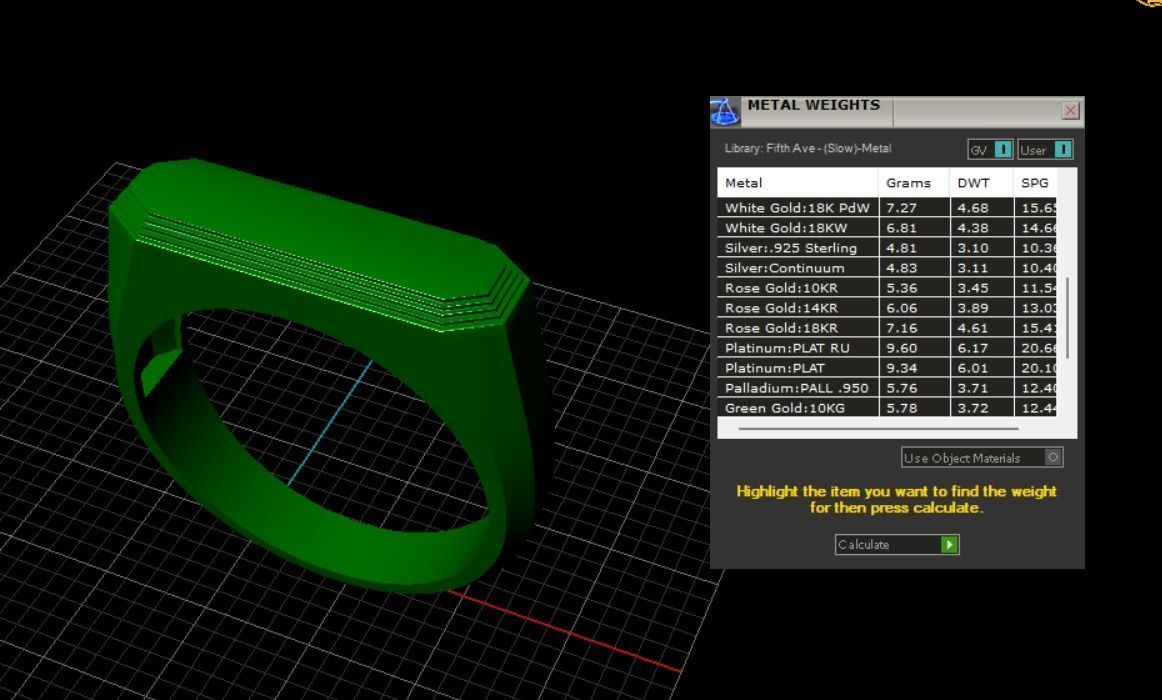The height and width of the screenshot is (700, 1162).
Task: Sort by the Metal column header
Action: [x=797, y=183]
